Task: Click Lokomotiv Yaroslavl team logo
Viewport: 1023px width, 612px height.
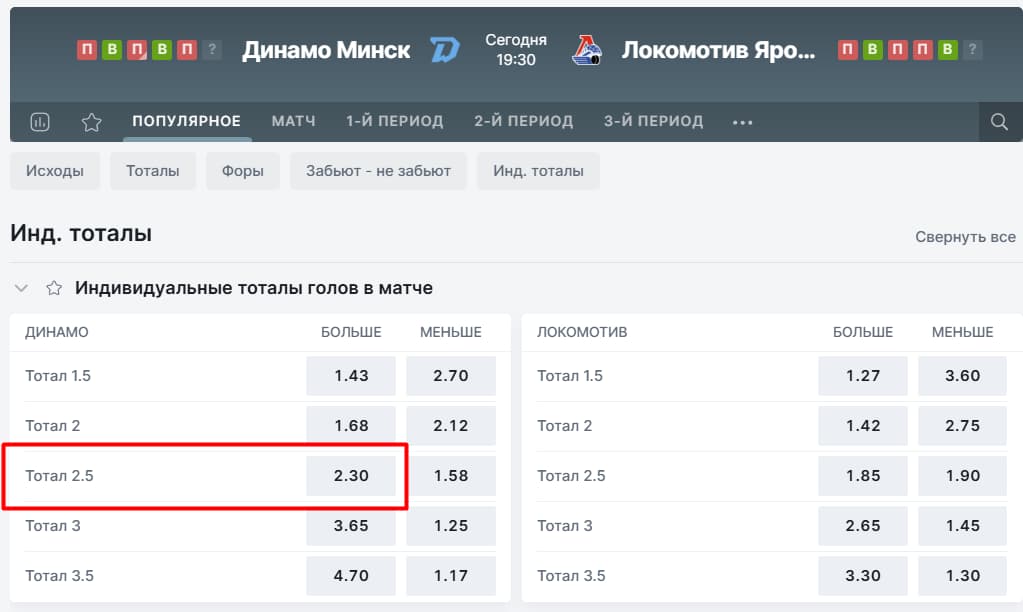Action: pos(587,50)
